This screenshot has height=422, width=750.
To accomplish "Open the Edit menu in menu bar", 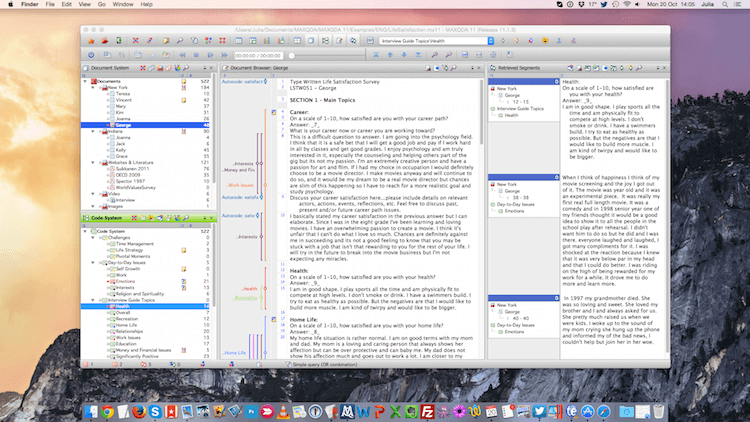I will (65, 5).
